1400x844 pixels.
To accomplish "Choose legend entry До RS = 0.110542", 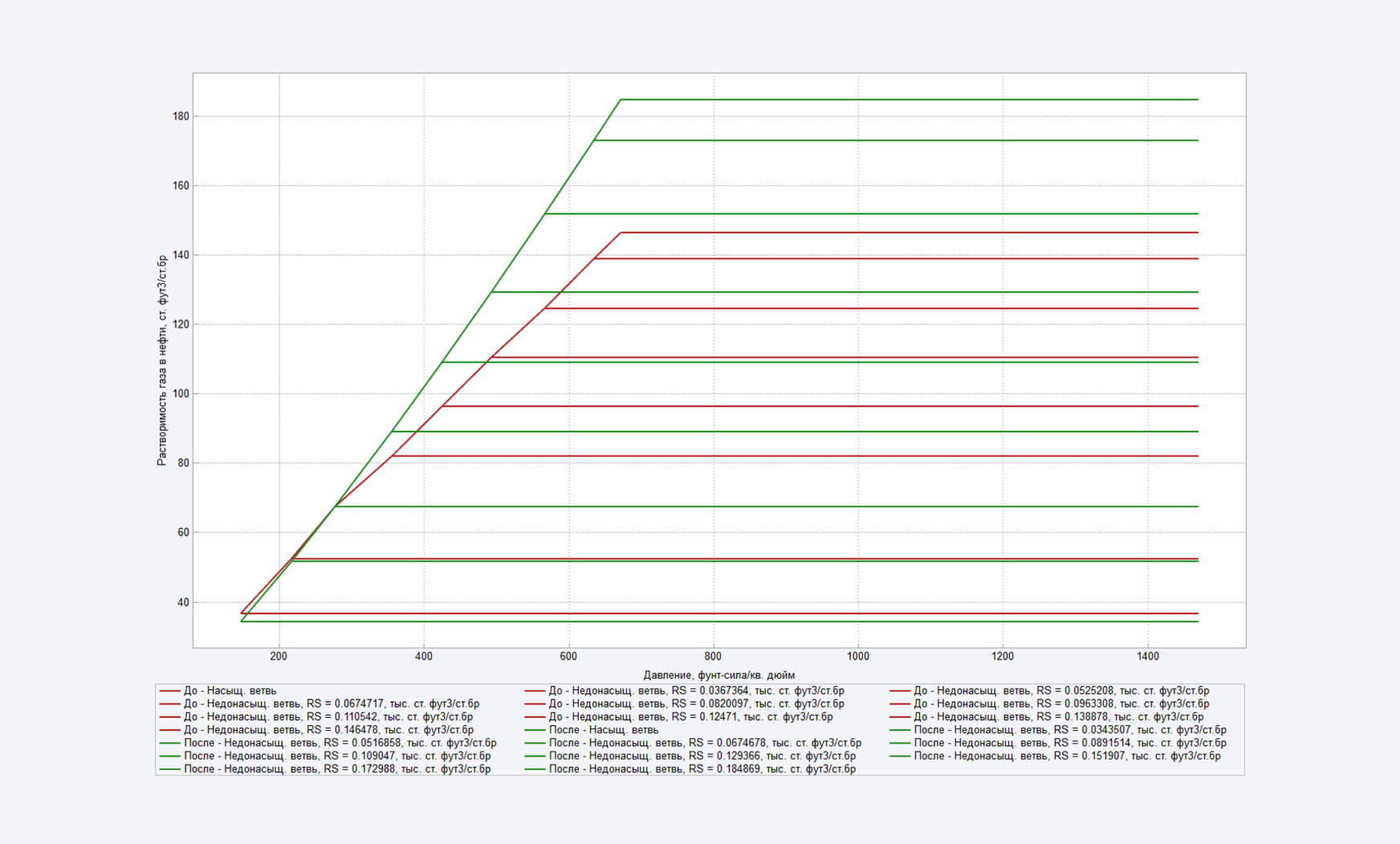I will (x=316, y=717).
